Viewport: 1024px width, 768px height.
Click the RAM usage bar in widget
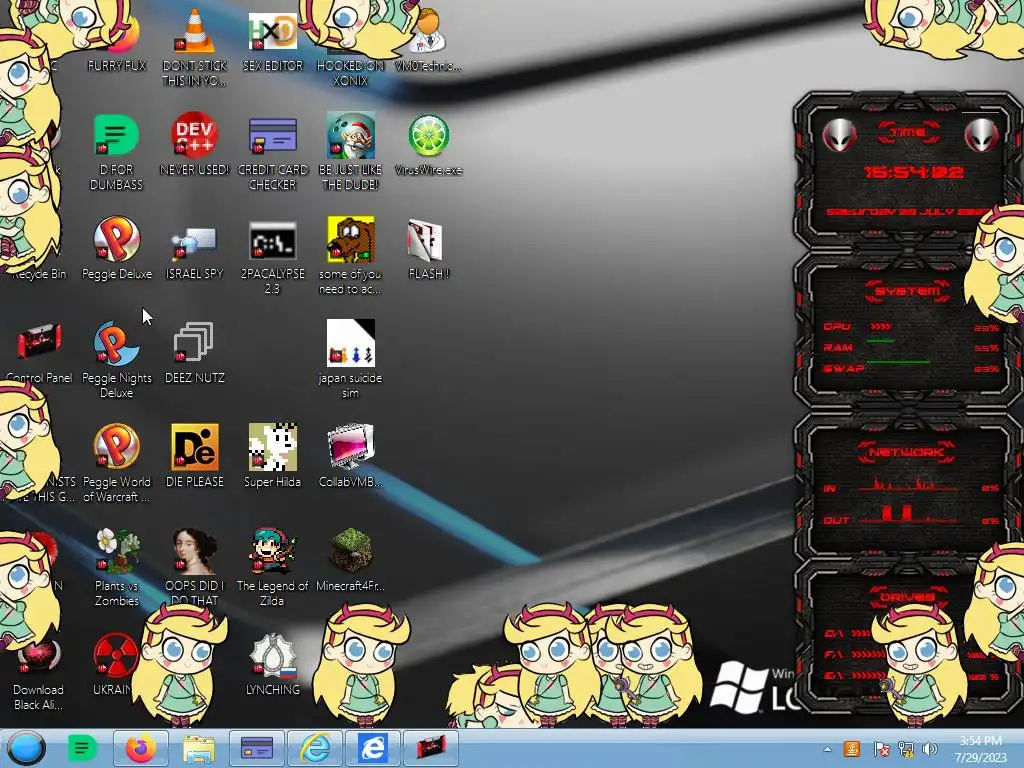(880, 341)
